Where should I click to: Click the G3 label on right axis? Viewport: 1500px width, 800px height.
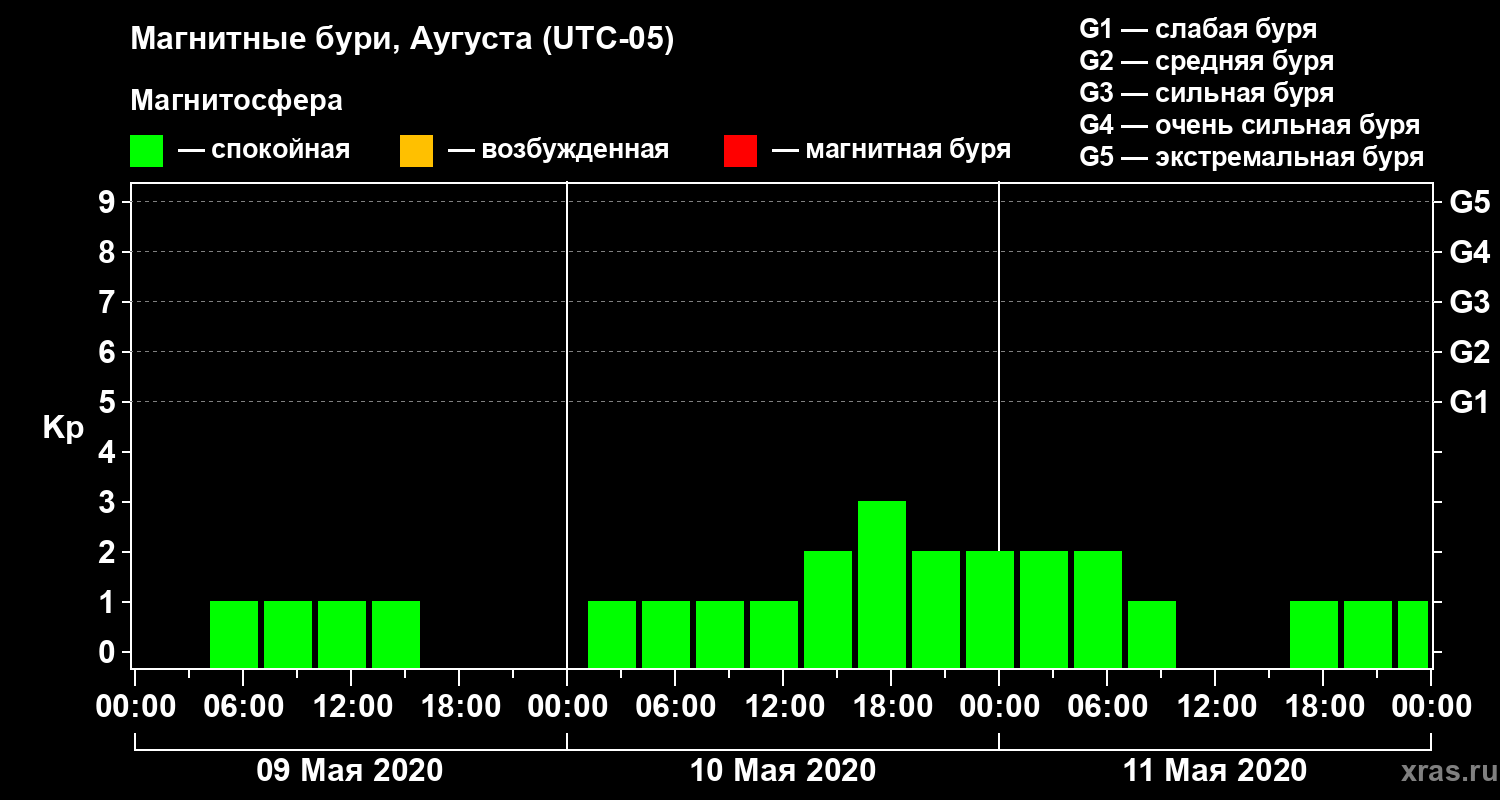[1469, 302]
